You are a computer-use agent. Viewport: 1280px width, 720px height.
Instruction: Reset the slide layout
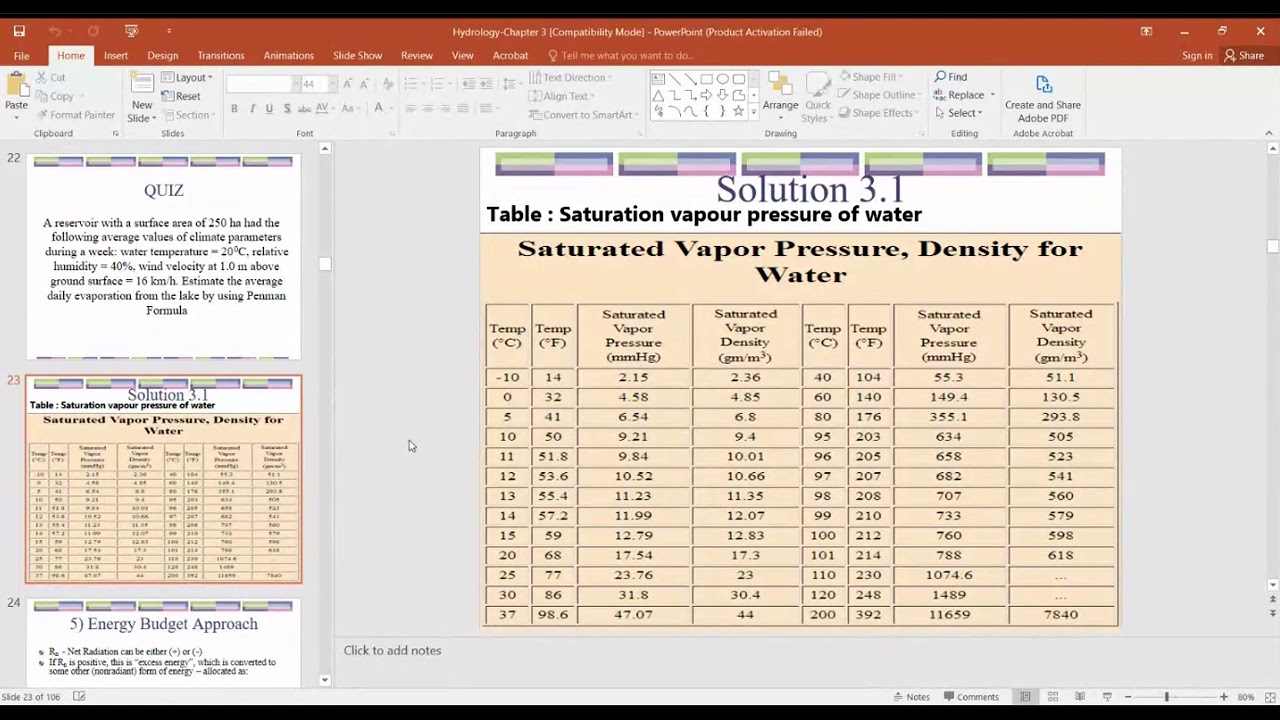click(x=181, y=96)
